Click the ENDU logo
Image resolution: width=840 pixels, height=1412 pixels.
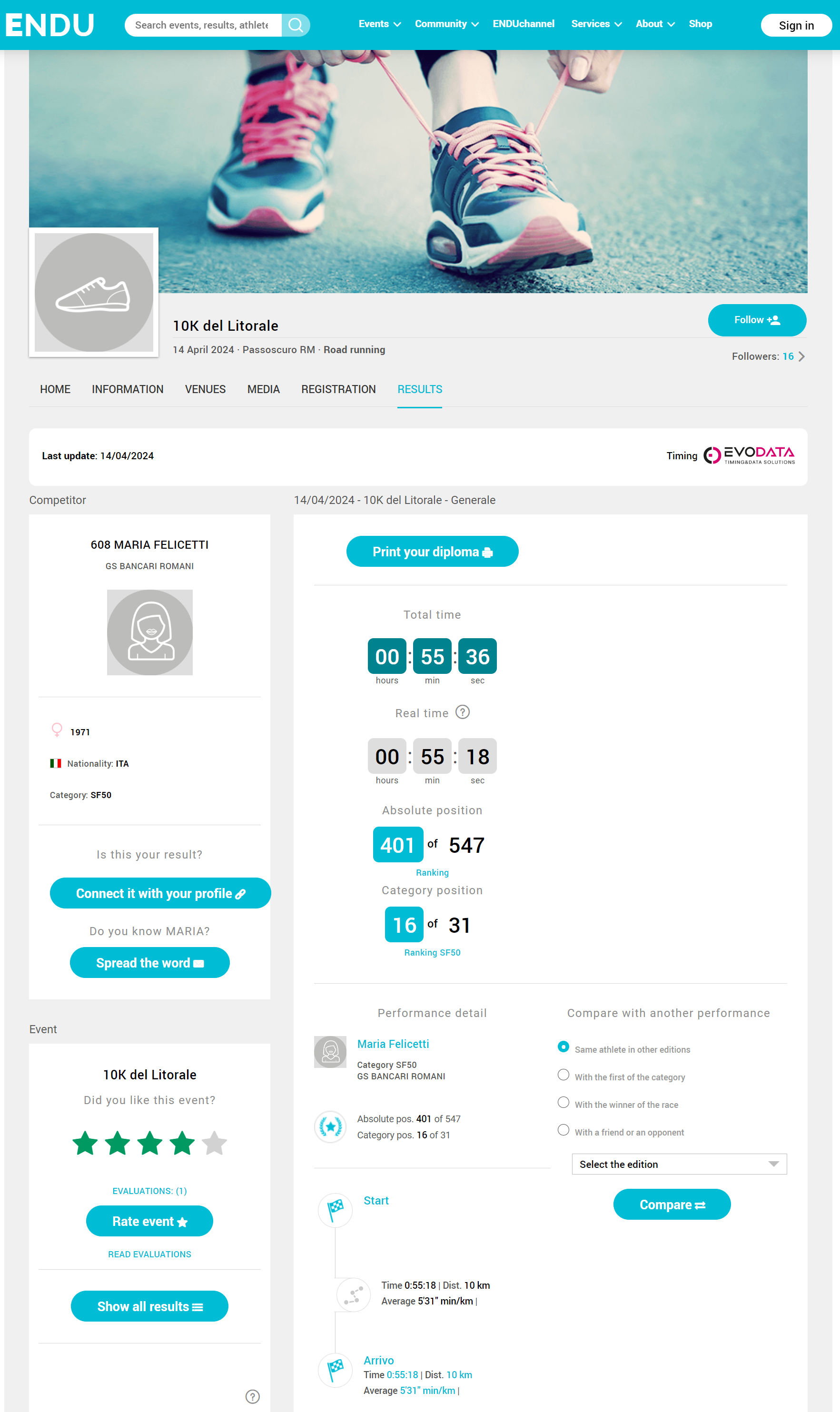click(50, 25)
